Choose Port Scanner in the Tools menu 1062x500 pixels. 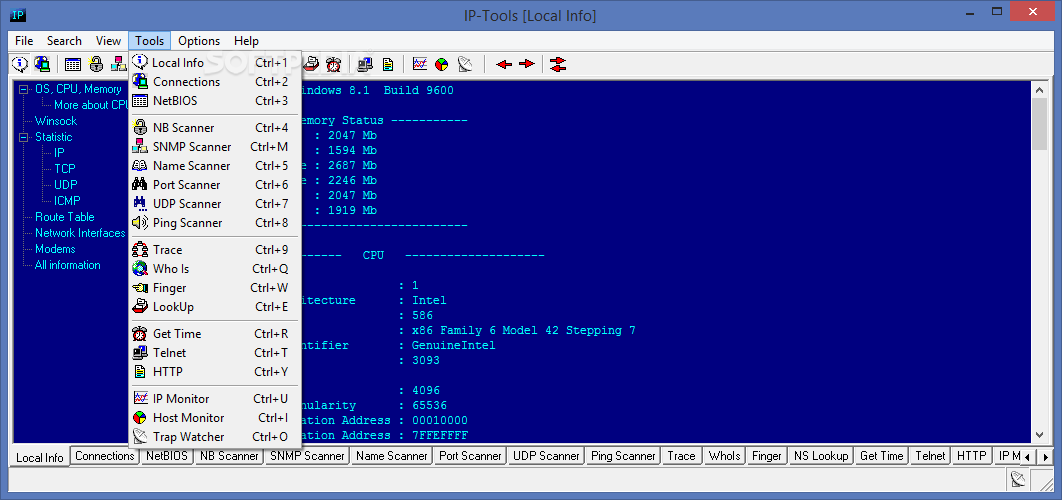215,184
